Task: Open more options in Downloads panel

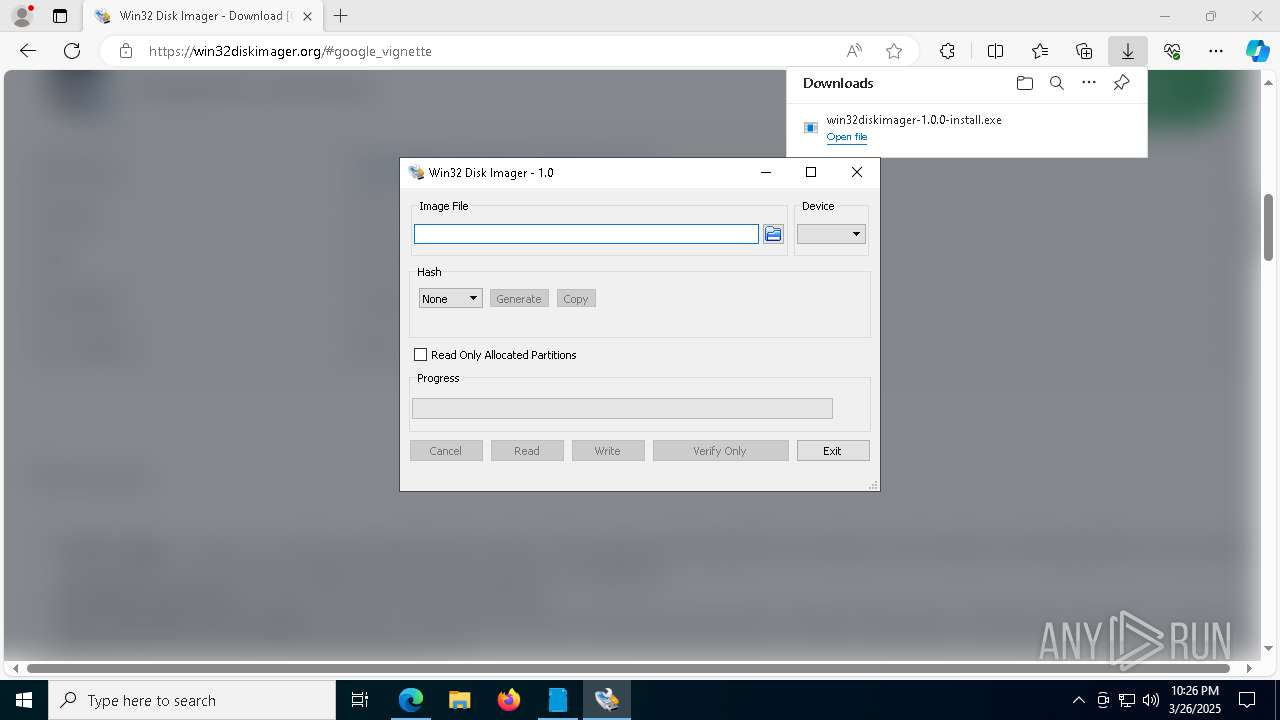Action: [x=1089, y=83]
